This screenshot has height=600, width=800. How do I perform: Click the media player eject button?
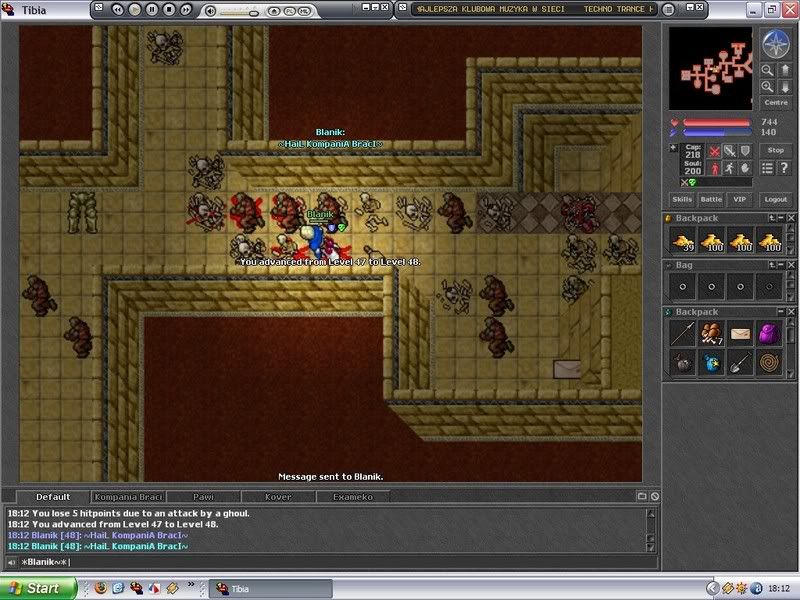pos(274,11)
